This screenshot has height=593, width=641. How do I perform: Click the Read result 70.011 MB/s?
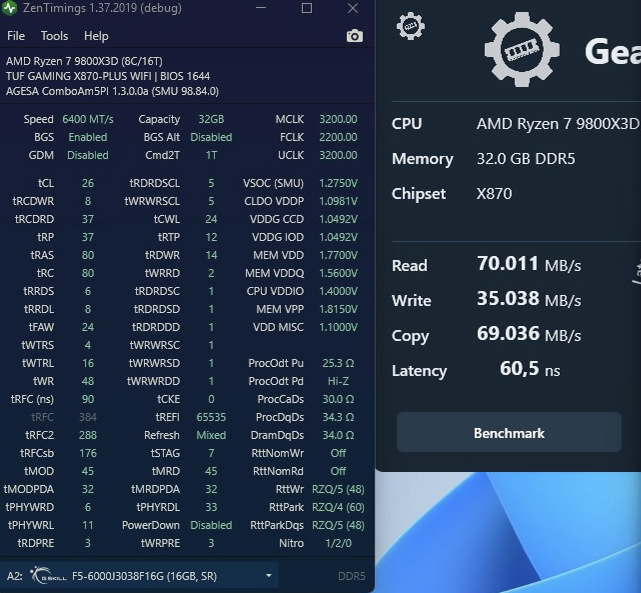529,264
